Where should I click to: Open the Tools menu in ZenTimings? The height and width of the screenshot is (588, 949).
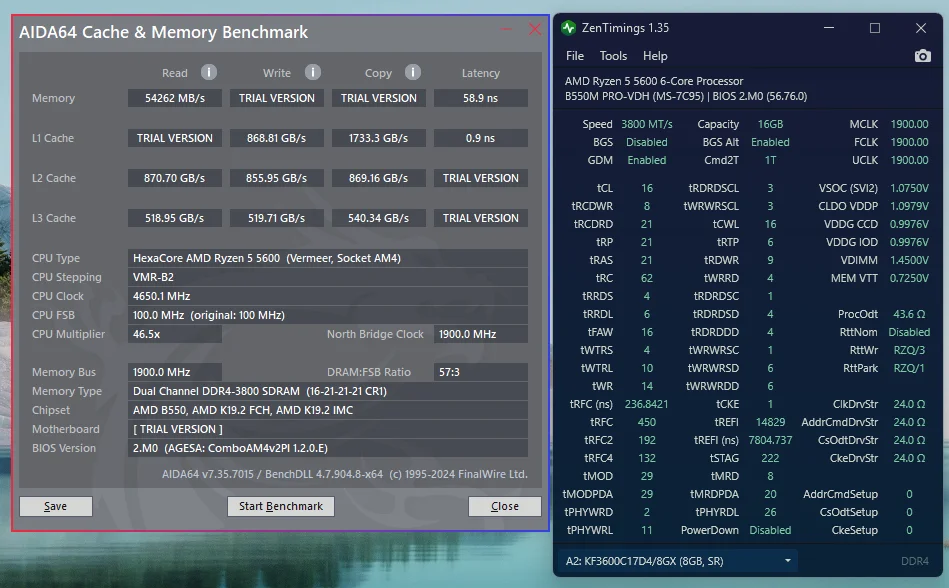point(613,56)
